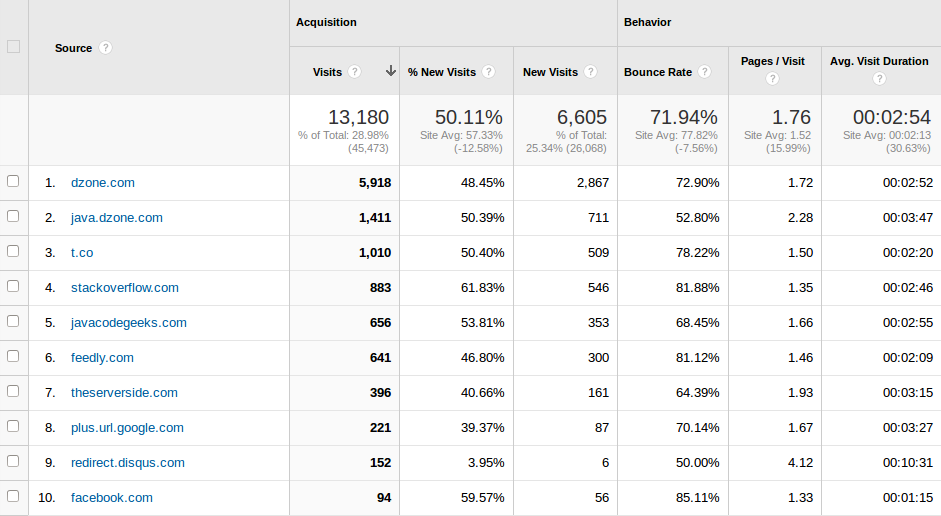This screenshot has width=941, height=516.
Task: Click the Source column header label
Action: point(73,48)
